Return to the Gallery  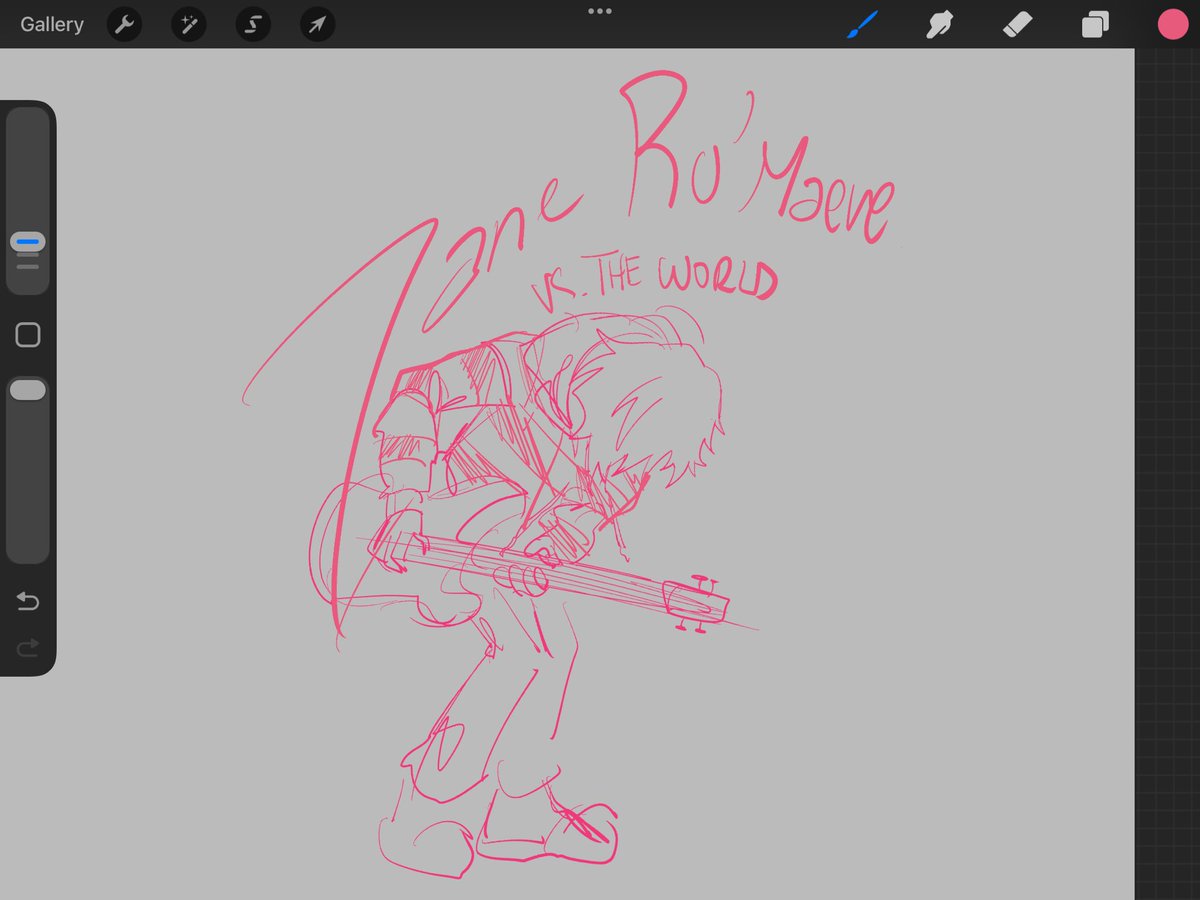coord(52,25)
